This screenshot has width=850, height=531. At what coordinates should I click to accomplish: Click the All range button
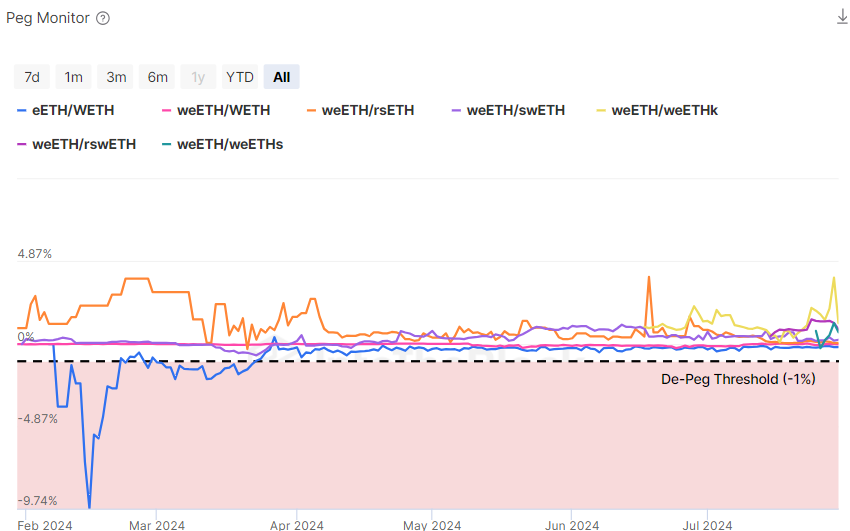point(282,77)
